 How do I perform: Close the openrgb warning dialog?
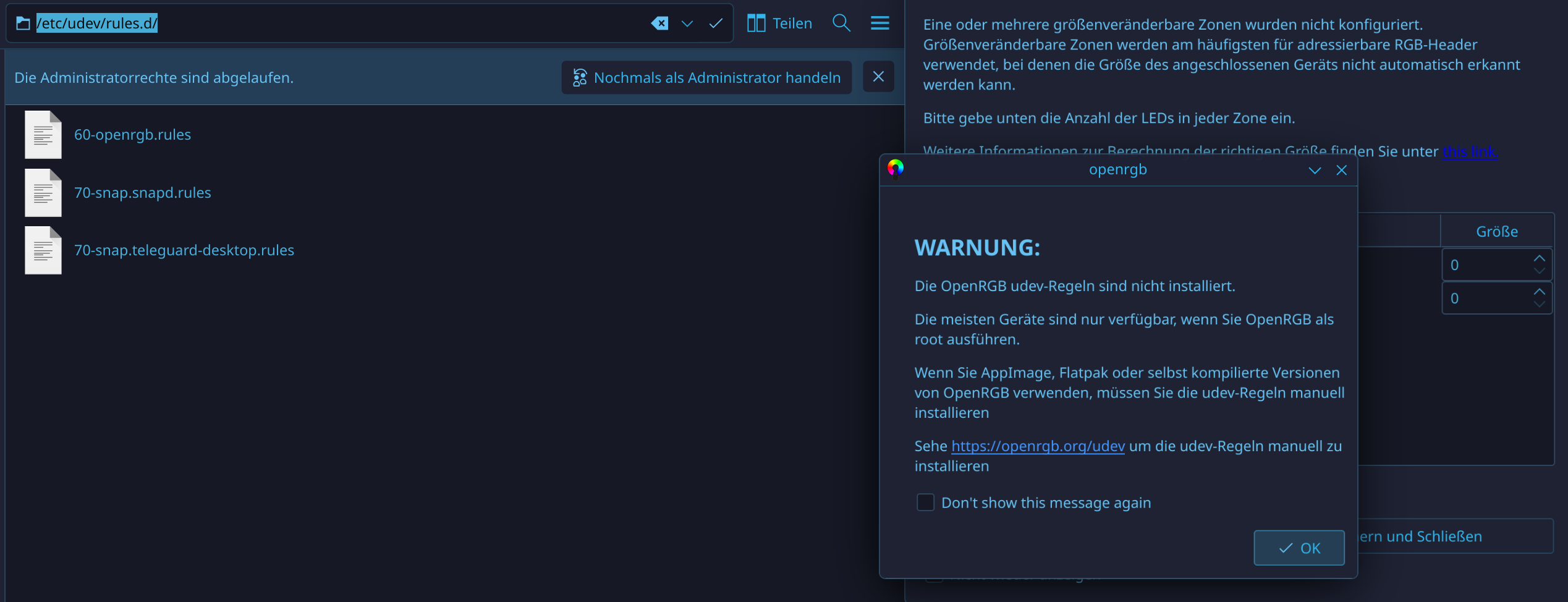click(1341, 170)
